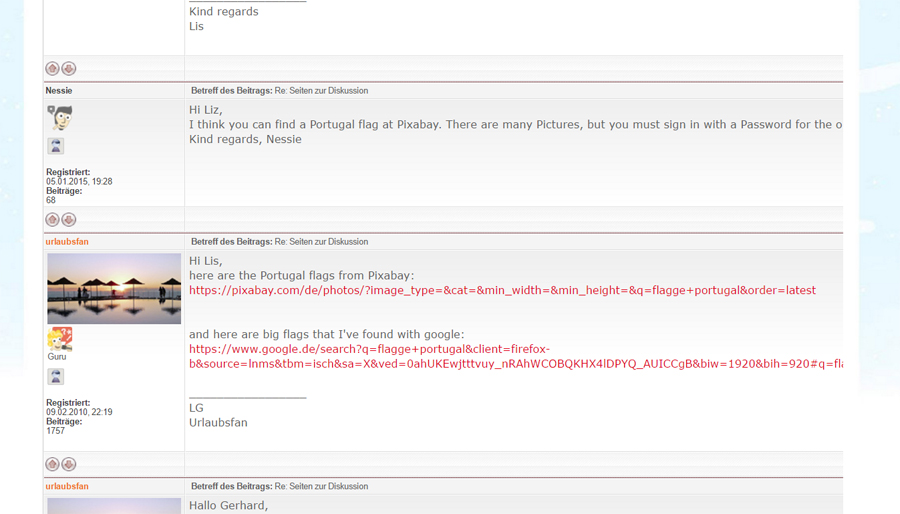
Task: Click the 'Kind regards' text above Lis
Action: click(x=224, y=12)
